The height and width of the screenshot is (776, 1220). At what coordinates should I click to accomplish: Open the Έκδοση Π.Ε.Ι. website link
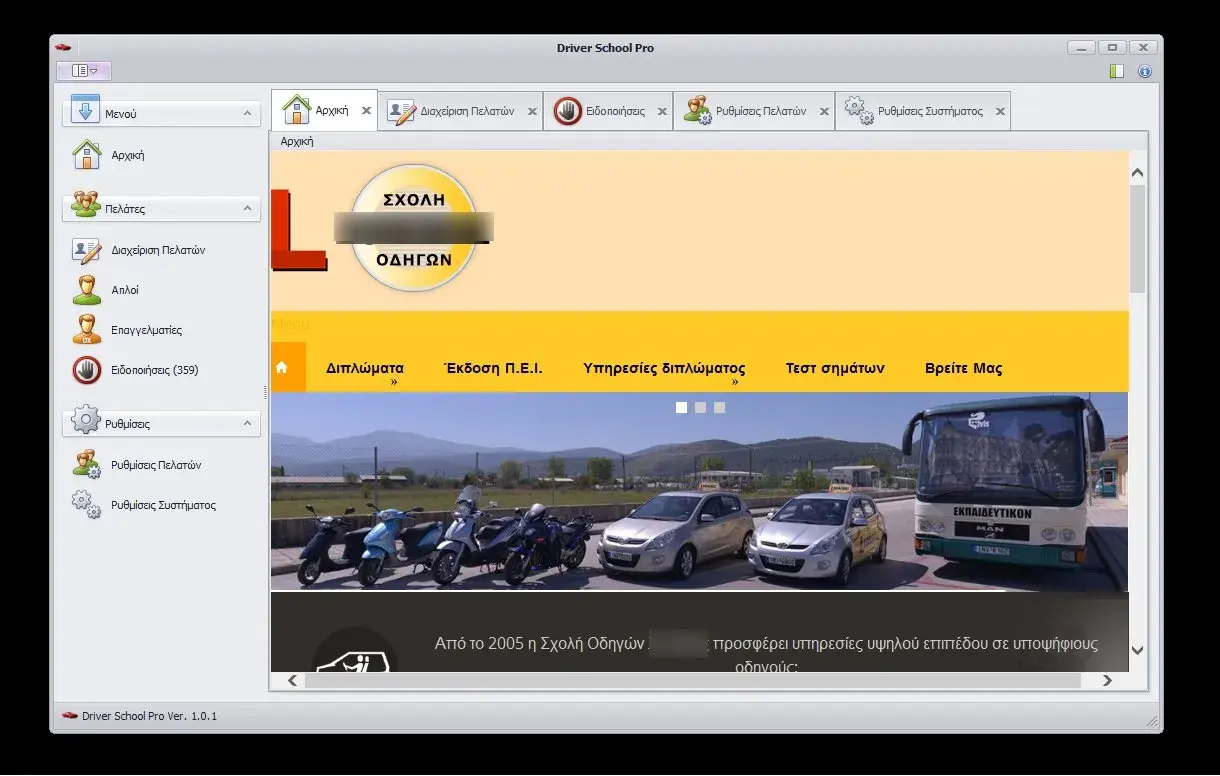coord(493,368)
